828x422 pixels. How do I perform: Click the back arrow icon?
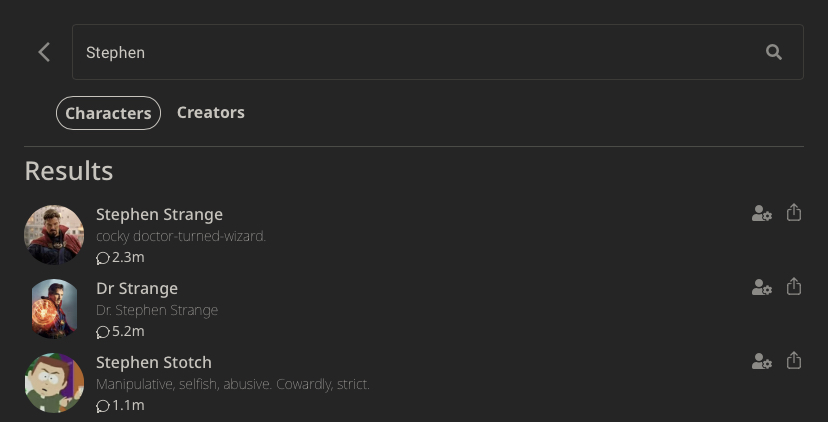[44, 52]
